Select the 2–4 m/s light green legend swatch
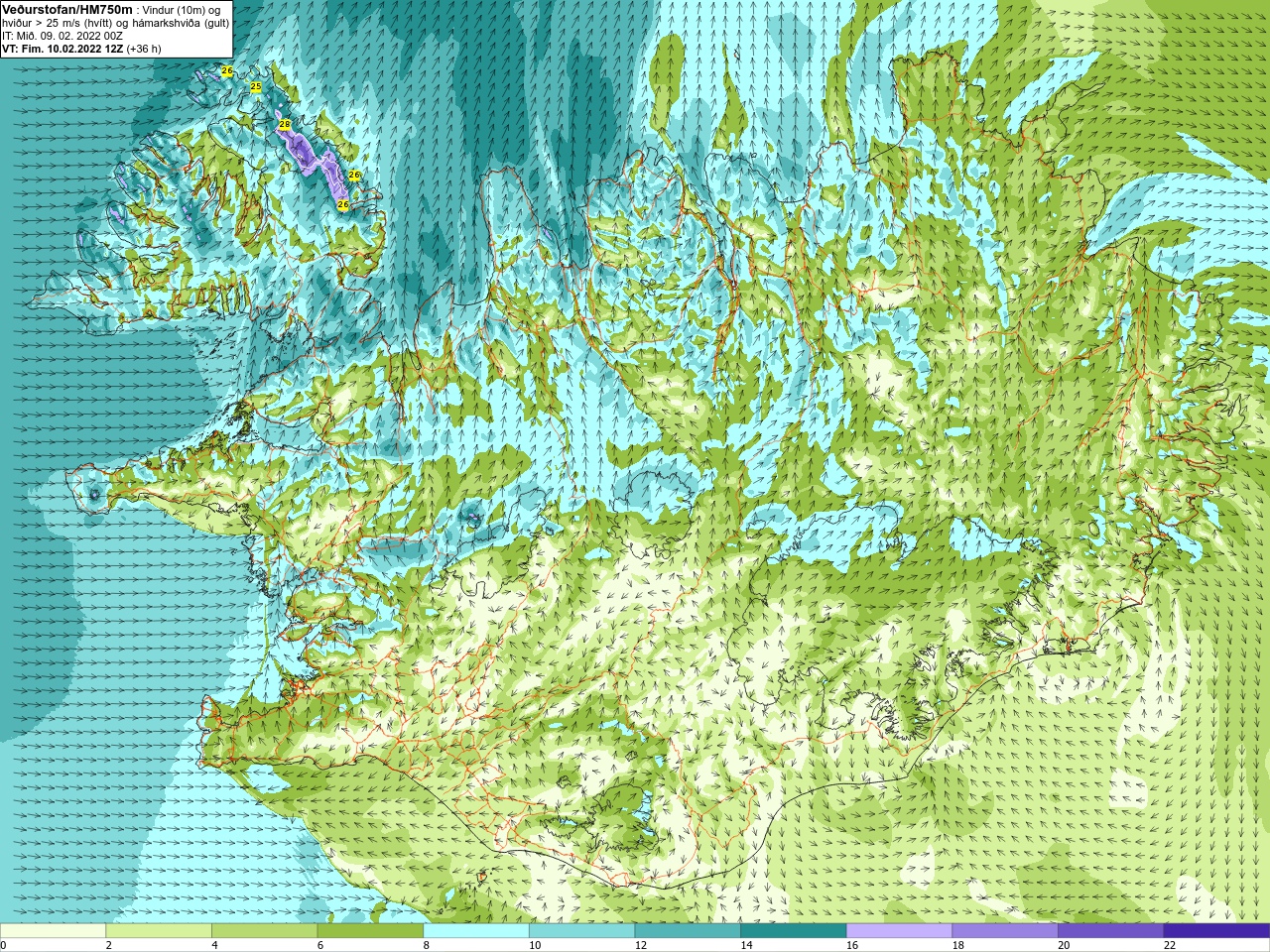 click(x=159, y=931)
